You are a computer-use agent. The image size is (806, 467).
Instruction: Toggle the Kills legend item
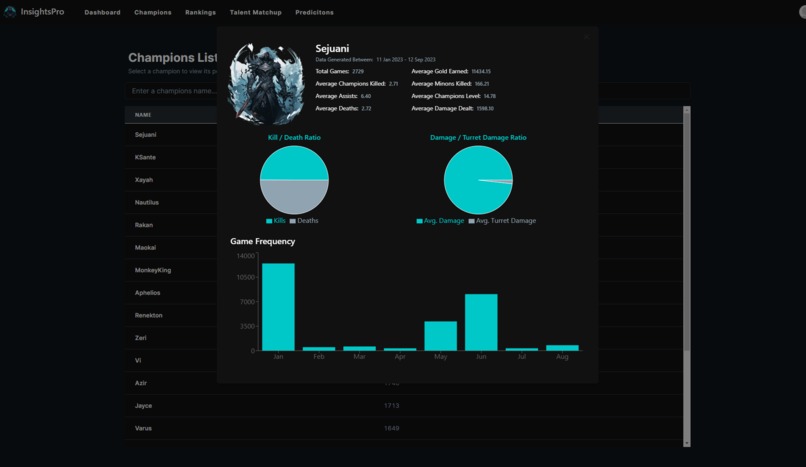(276, 221)
